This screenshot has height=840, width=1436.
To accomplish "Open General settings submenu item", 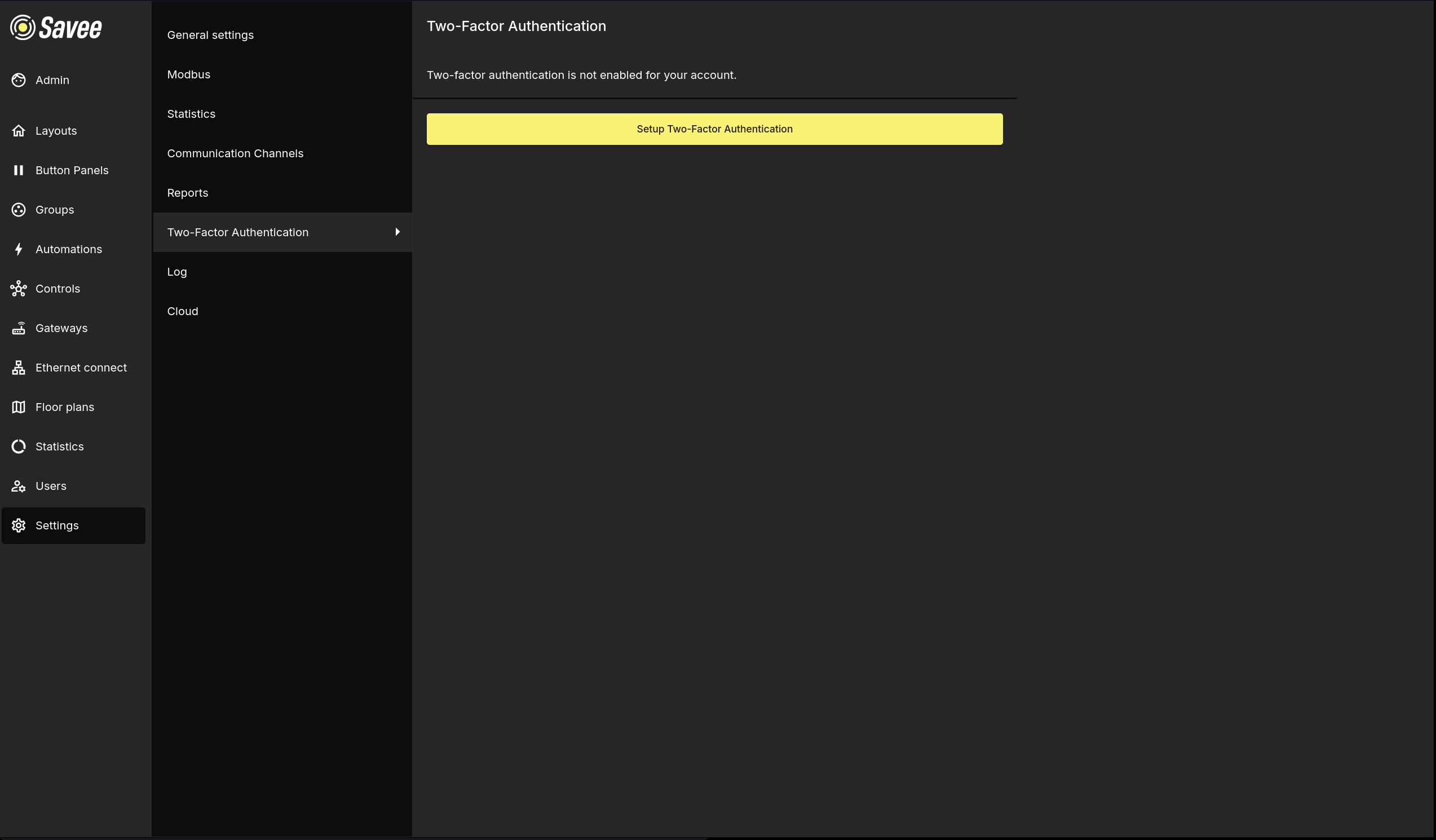I will pos(210,36).
